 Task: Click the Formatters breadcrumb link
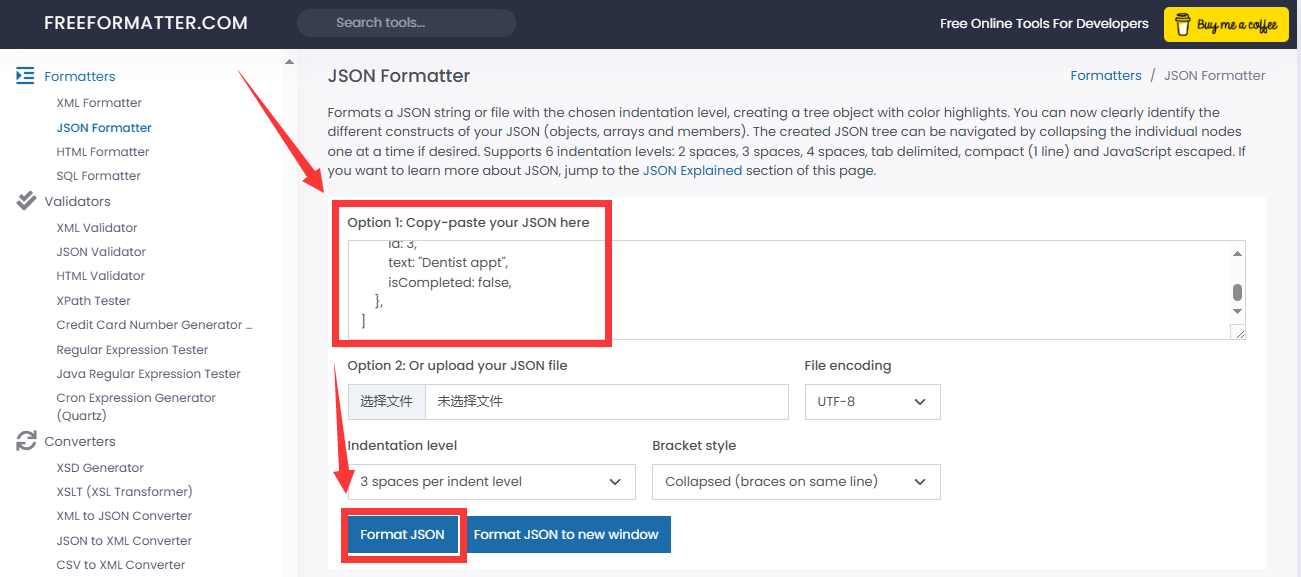pyautogui.click(x=1105, y=76)
